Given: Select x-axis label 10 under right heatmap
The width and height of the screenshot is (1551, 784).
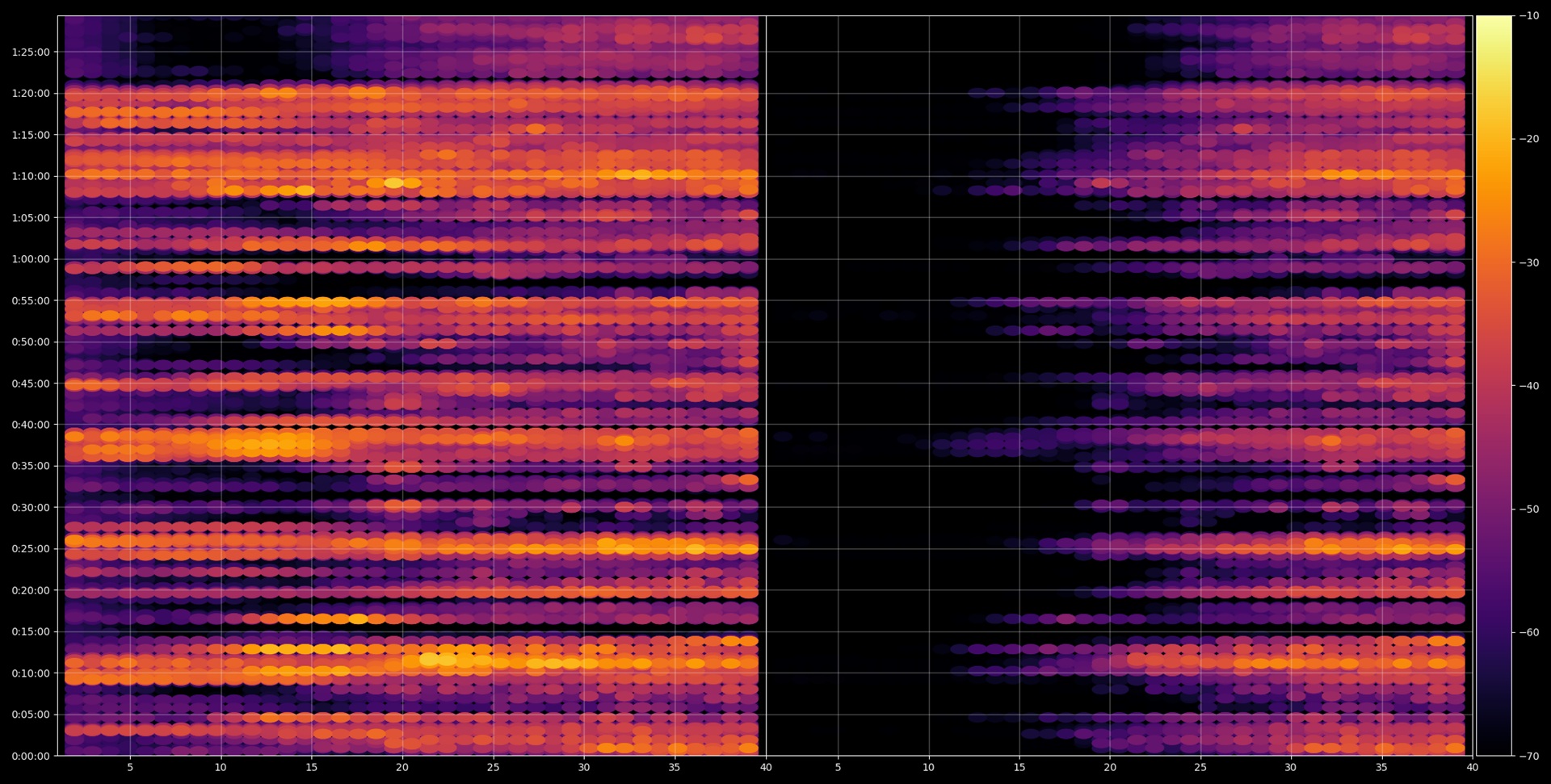Looking at the screenshot, I should click(929, 768).
